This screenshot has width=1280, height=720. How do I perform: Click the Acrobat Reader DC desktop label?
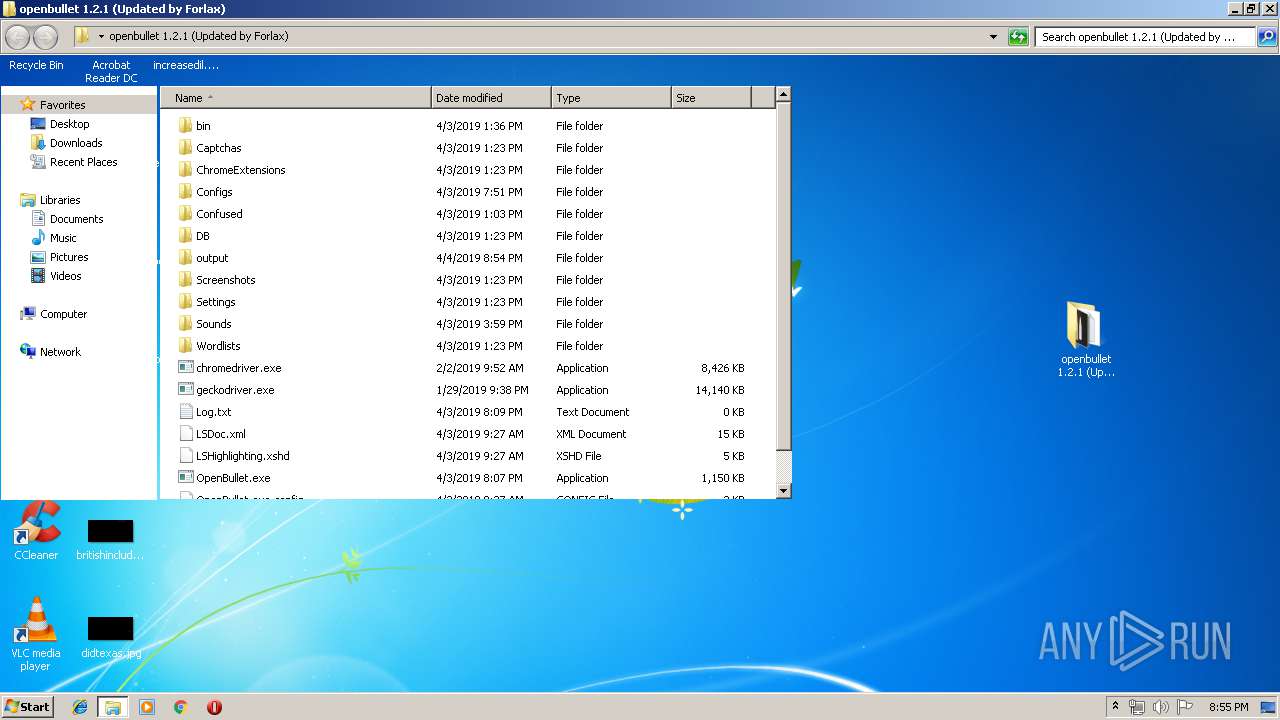coord(111,71)
